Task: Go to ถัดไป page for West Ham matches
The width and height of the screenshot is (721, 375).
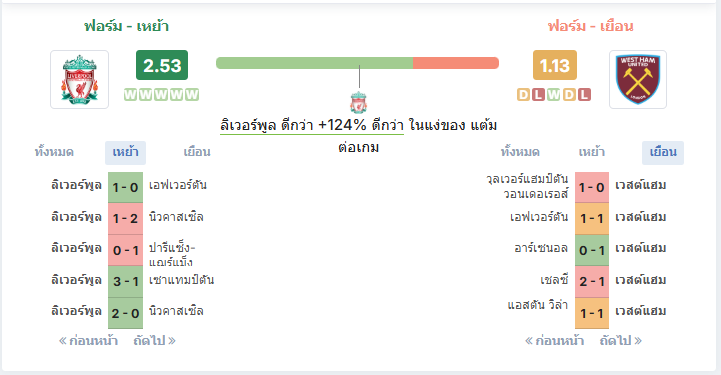Action: pos(621,341)
